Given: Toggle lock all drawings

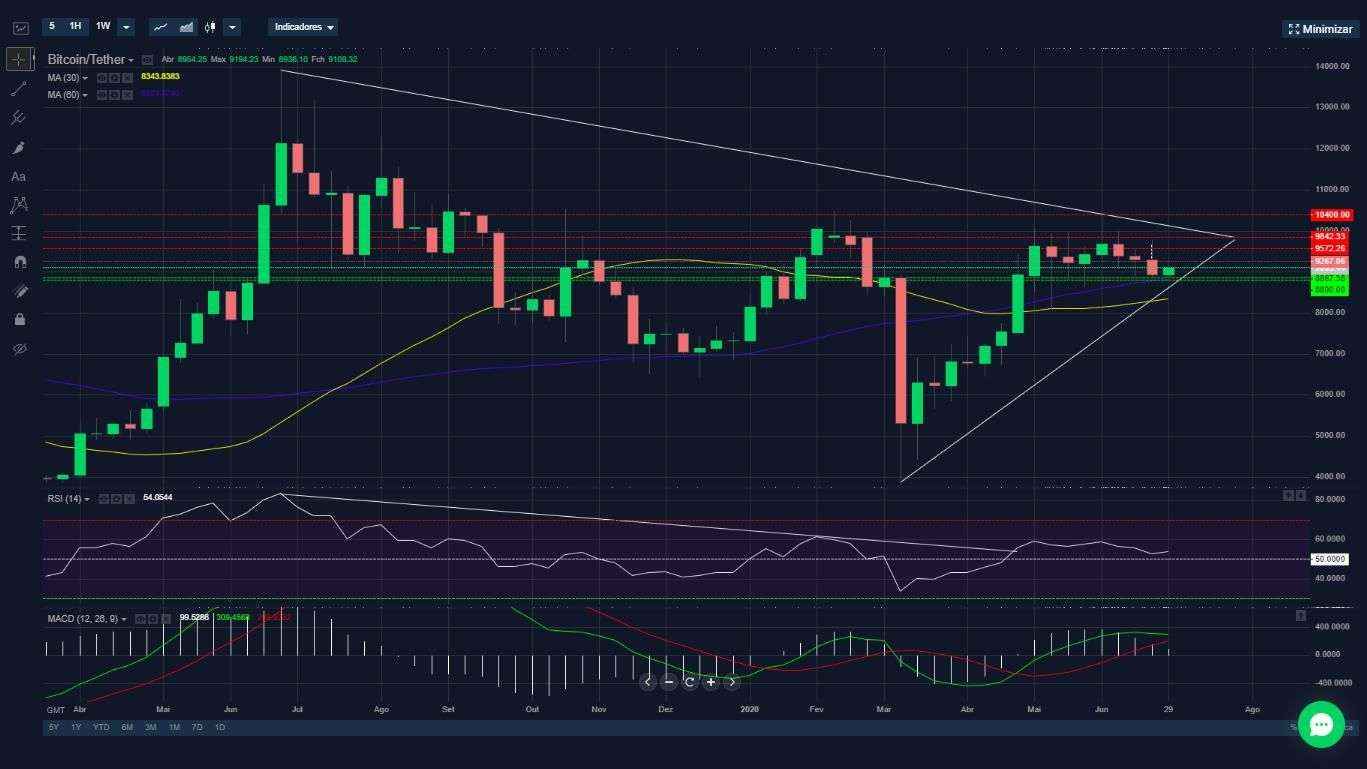Looking at the screenshot, I should pyautogui.click(x=18, y=320).
